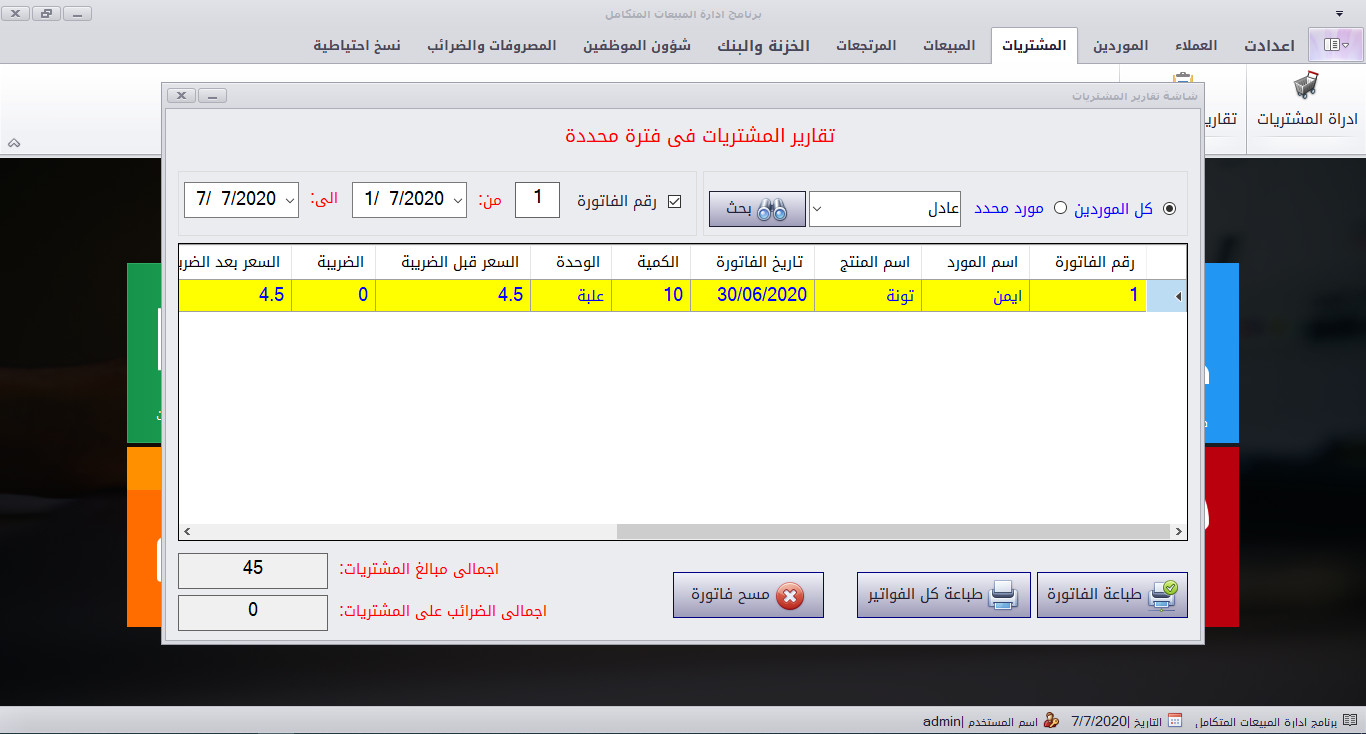Viewport: 1366px width, 734px height.
Task: Uncheck the رقم الفاتورة checkbox
Action: pyautogui.click(x=676, y=201)
